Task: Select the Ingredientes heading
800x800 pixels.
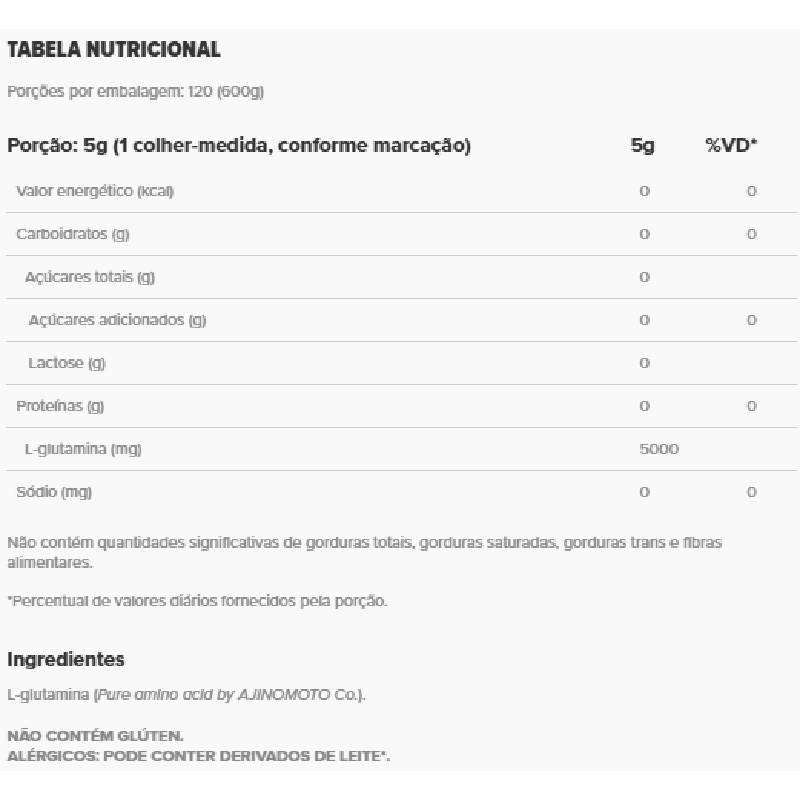Action: (x=66, y=659)
